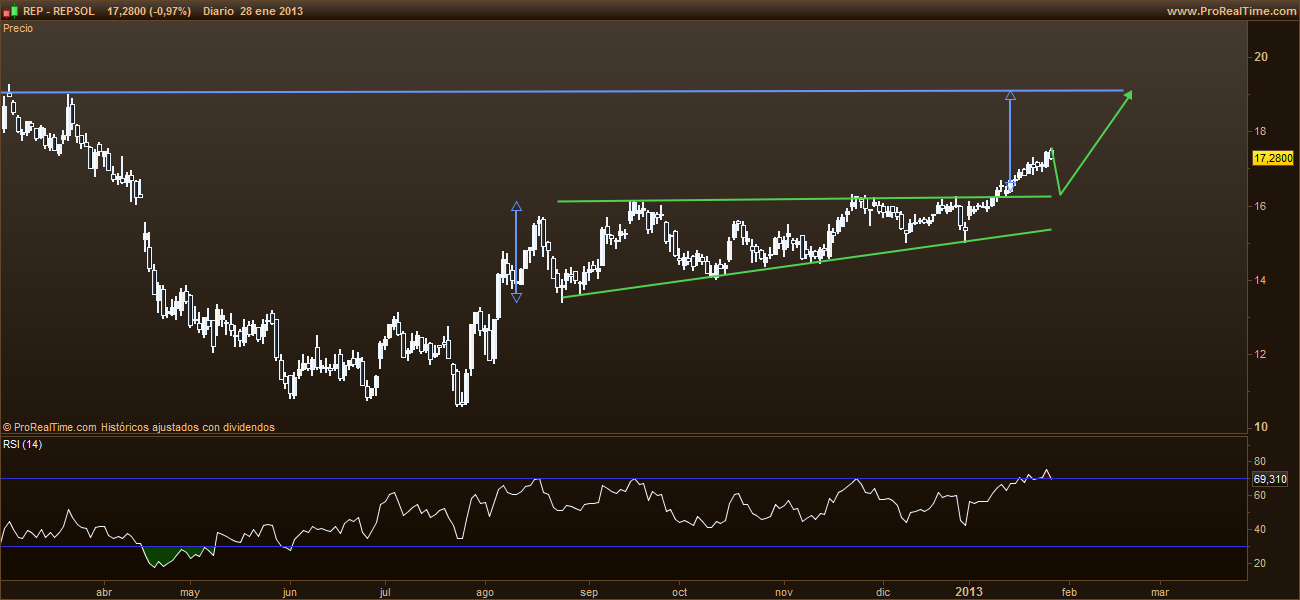Click the mar month on time axis
The image size is (1300, 600).
(x=1160, y=592)
